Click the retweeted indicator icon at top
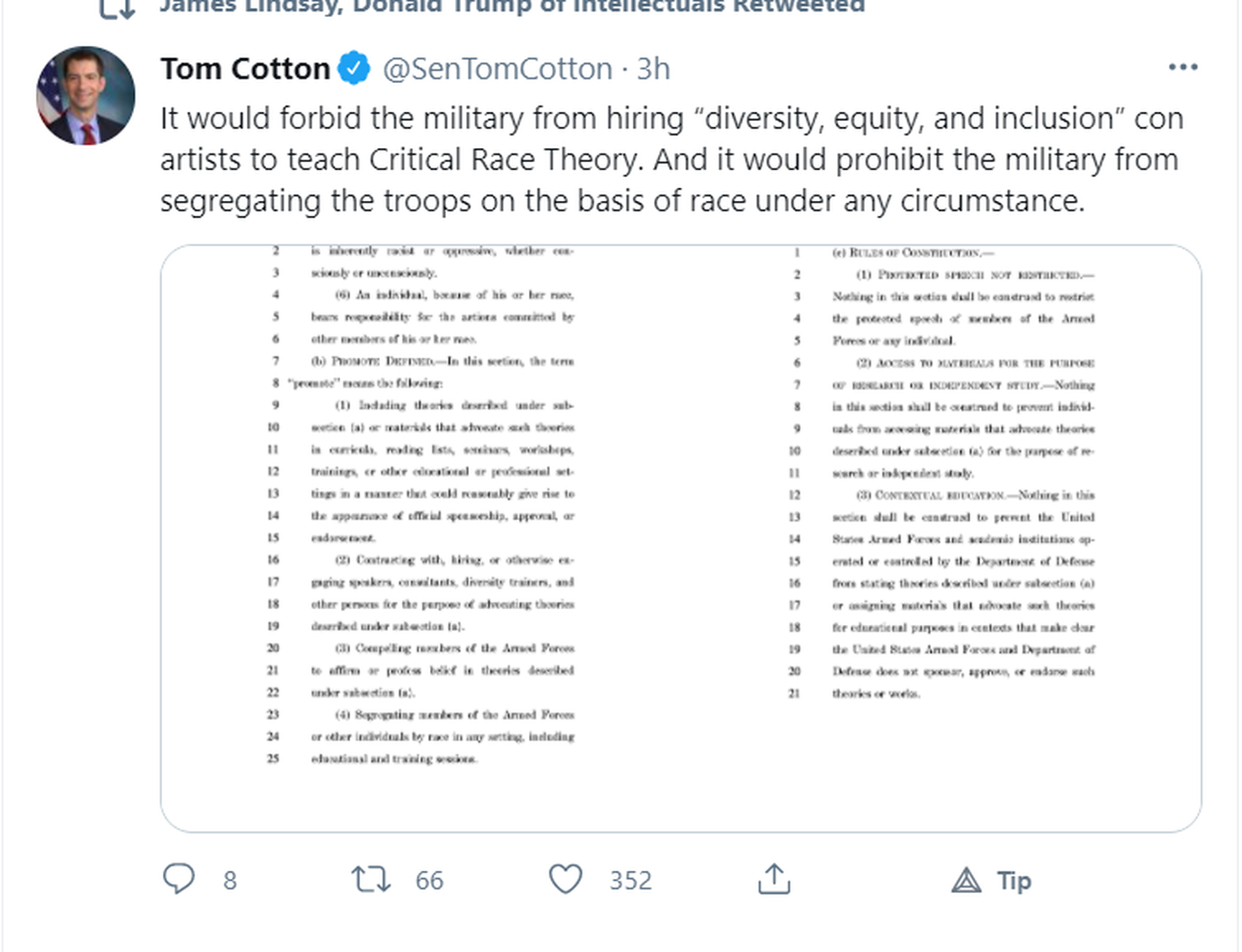Viewport: 1242px width, 952px height. (x=116, y=7)
